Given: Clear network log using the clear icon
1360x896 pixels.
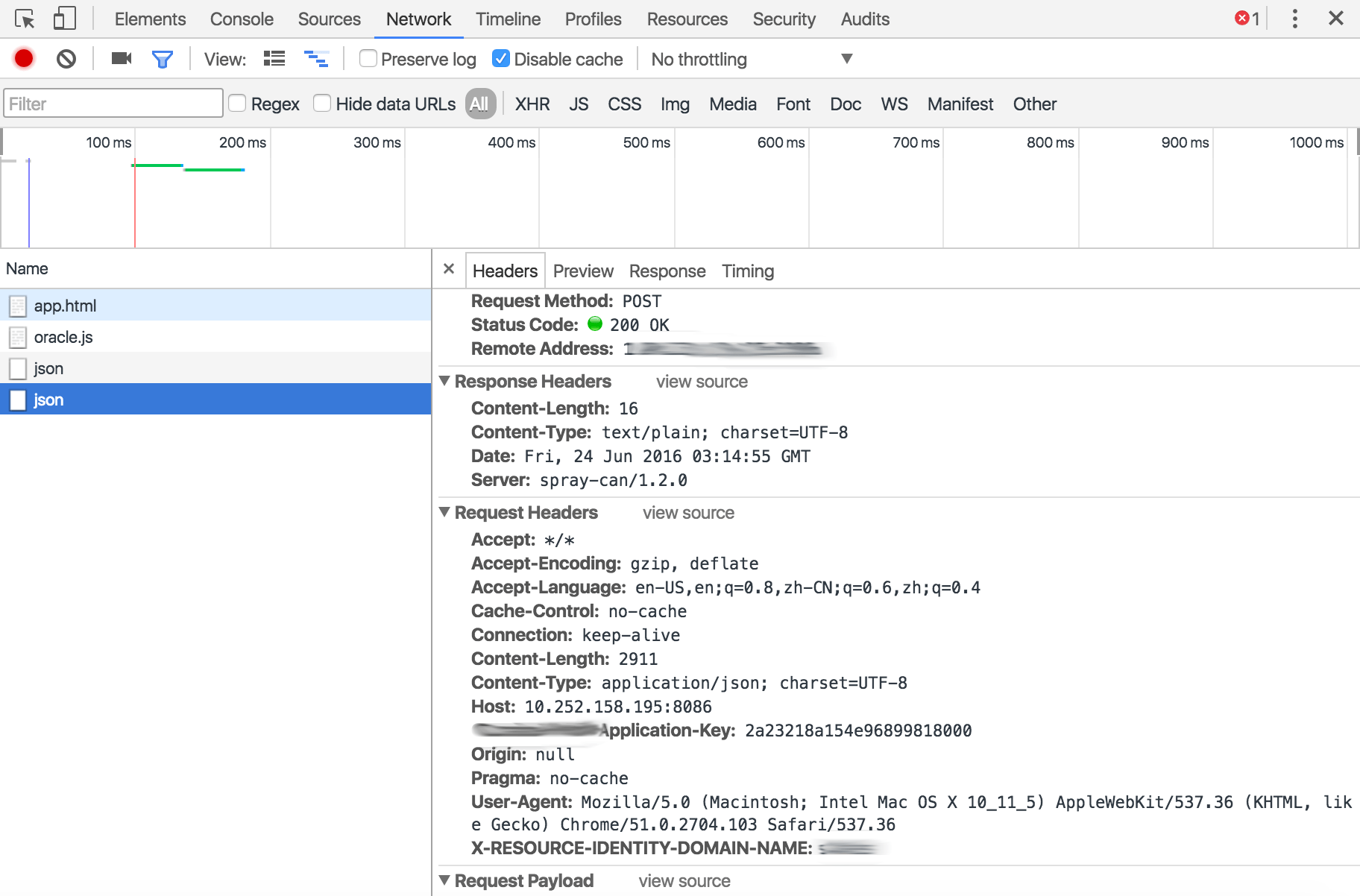Looking at the screenshot, I should 66,59.
